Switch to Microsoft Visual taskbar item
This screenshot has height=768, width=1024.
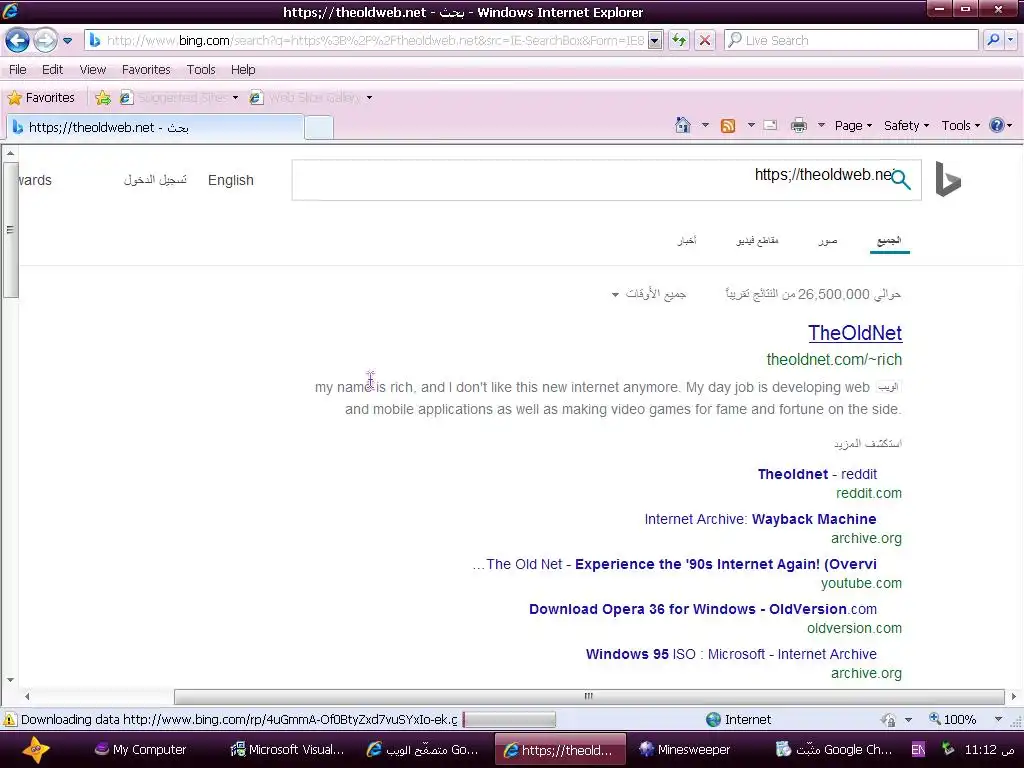[287, 750]
